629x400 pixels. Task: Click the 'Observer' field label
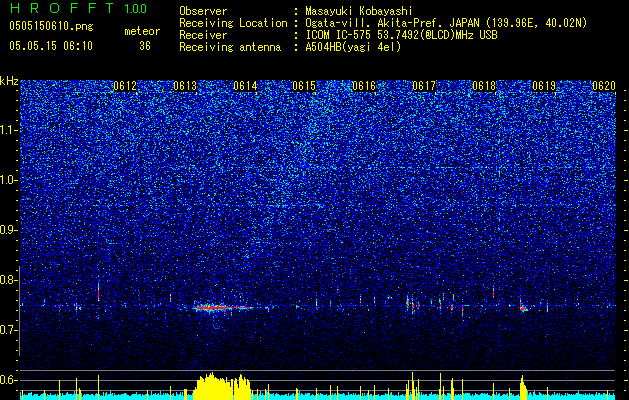coord(203,11)
